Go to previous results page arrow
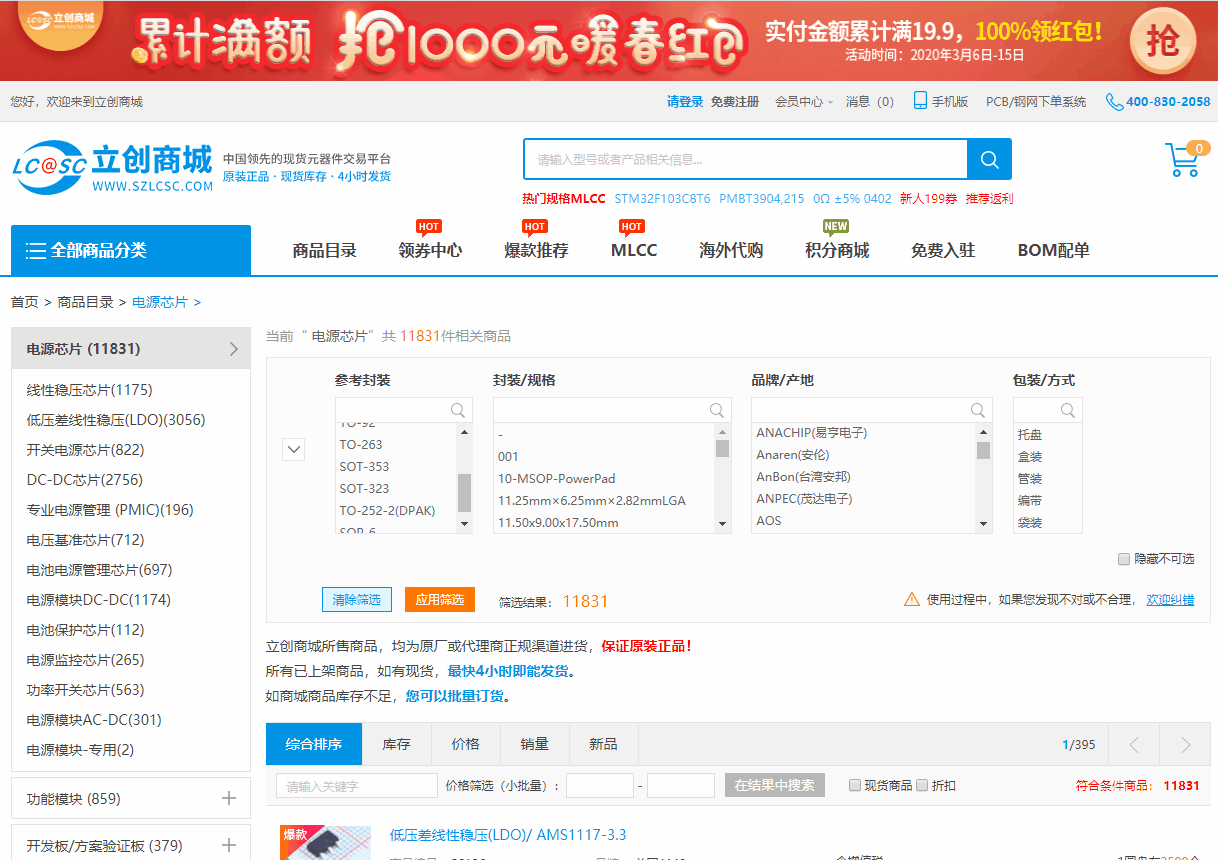The image size is (1218, 860). pos(1134,744)
